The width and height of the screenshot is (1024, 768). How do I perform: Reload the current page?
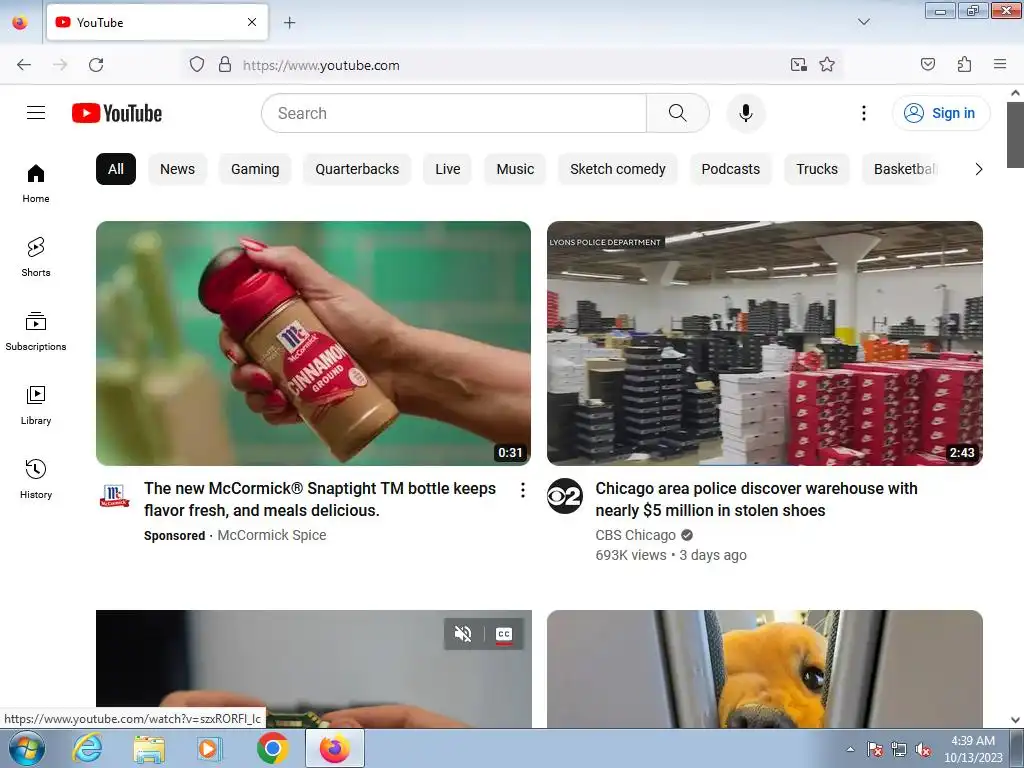click(96, 65)
